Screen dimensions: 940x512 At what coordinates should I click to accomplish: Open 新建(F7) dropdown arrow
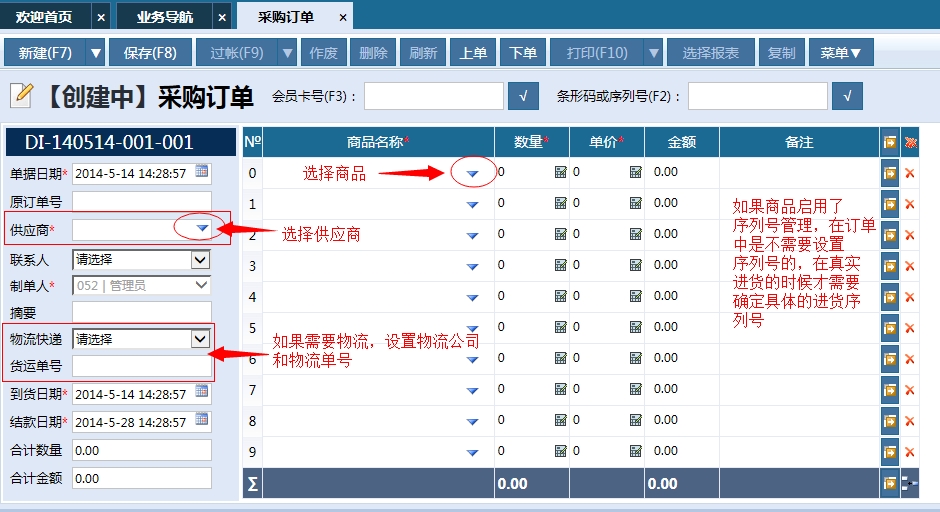pyautogui.click(x=96, y=53)
